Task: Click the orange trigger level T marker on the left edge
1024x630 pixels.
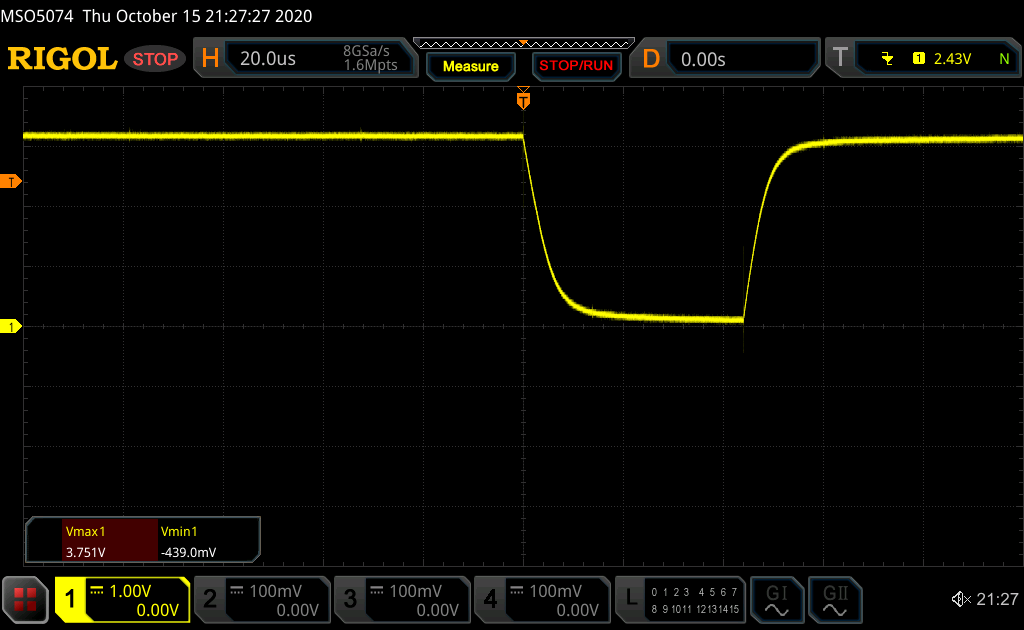Action: [10, 181]
